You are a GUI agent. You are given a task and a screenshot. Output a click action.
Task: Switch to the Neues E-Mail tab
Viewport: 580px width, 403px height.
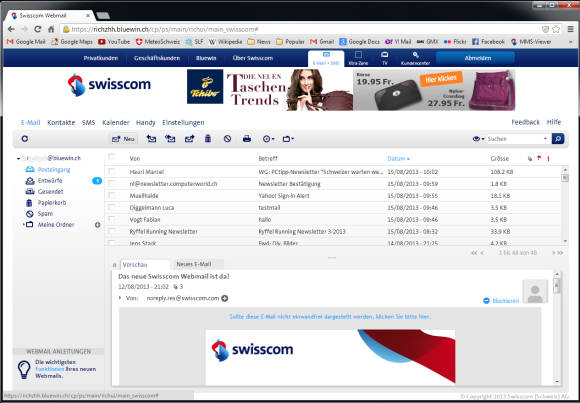point(194,264)
